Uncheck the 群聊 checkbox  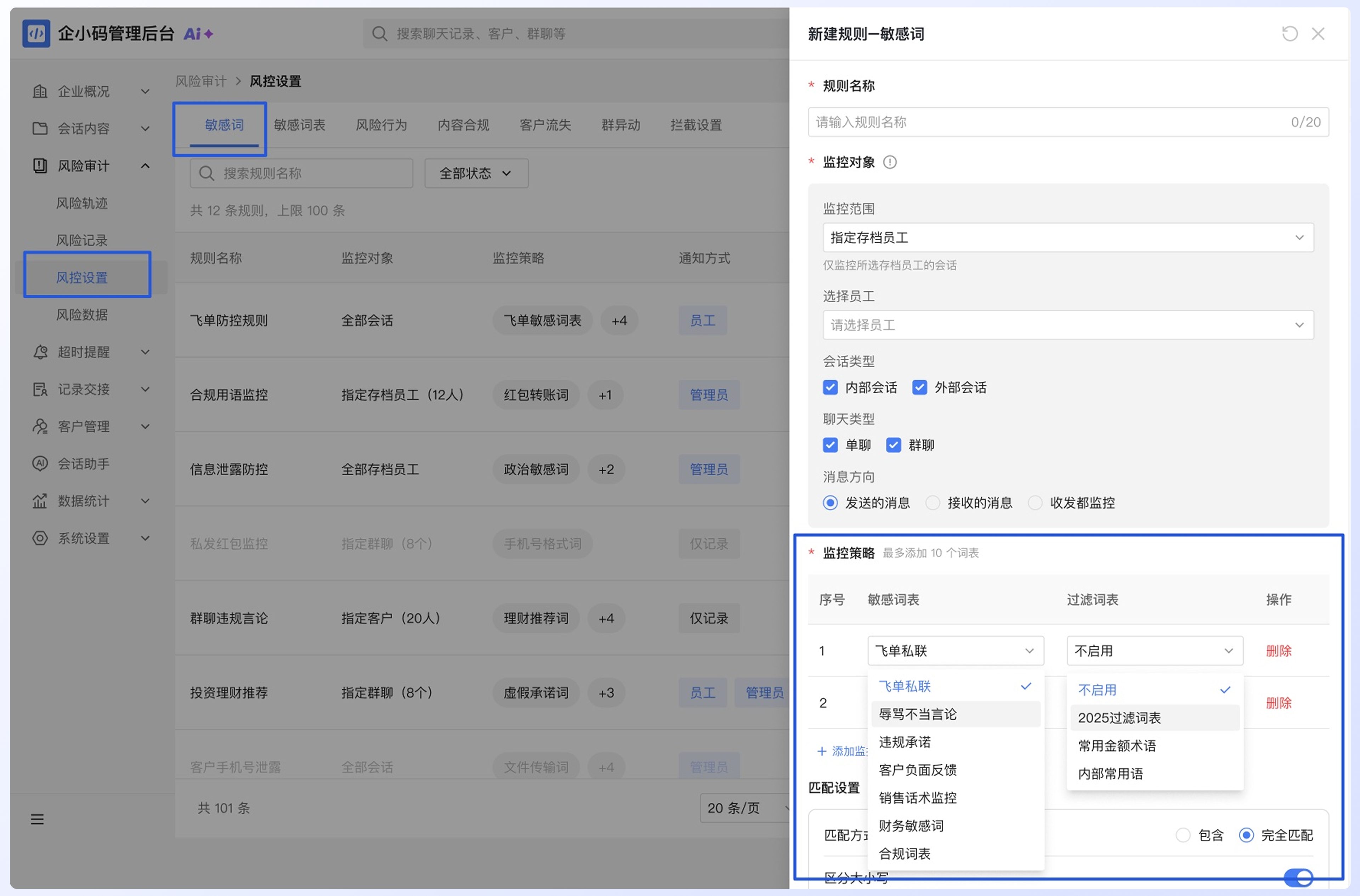894,445
